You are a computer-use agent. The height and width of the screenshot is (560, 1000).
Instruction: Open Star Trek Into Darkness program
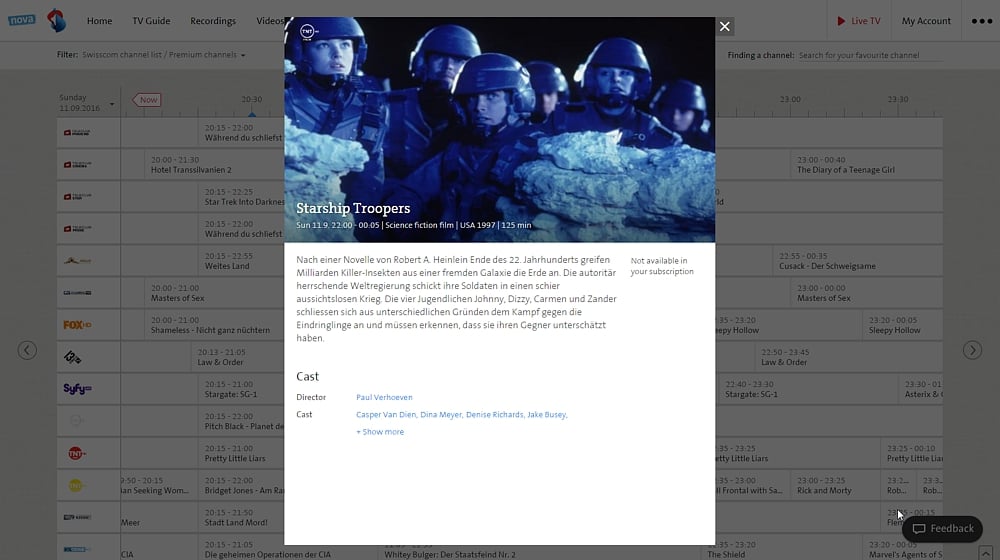pos(241,197)
